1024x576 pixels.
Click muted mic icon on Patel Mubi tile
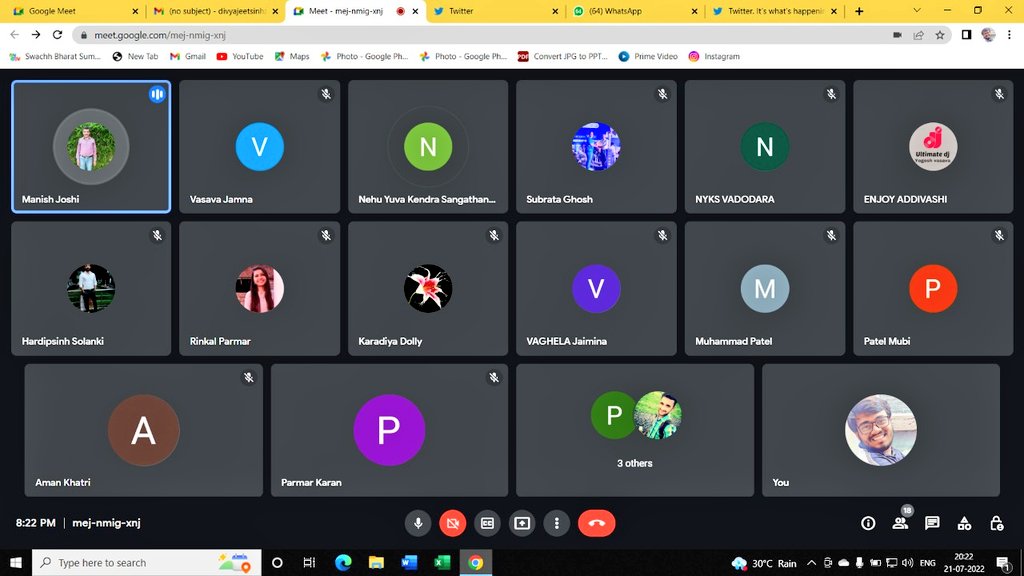coord(999,235)
